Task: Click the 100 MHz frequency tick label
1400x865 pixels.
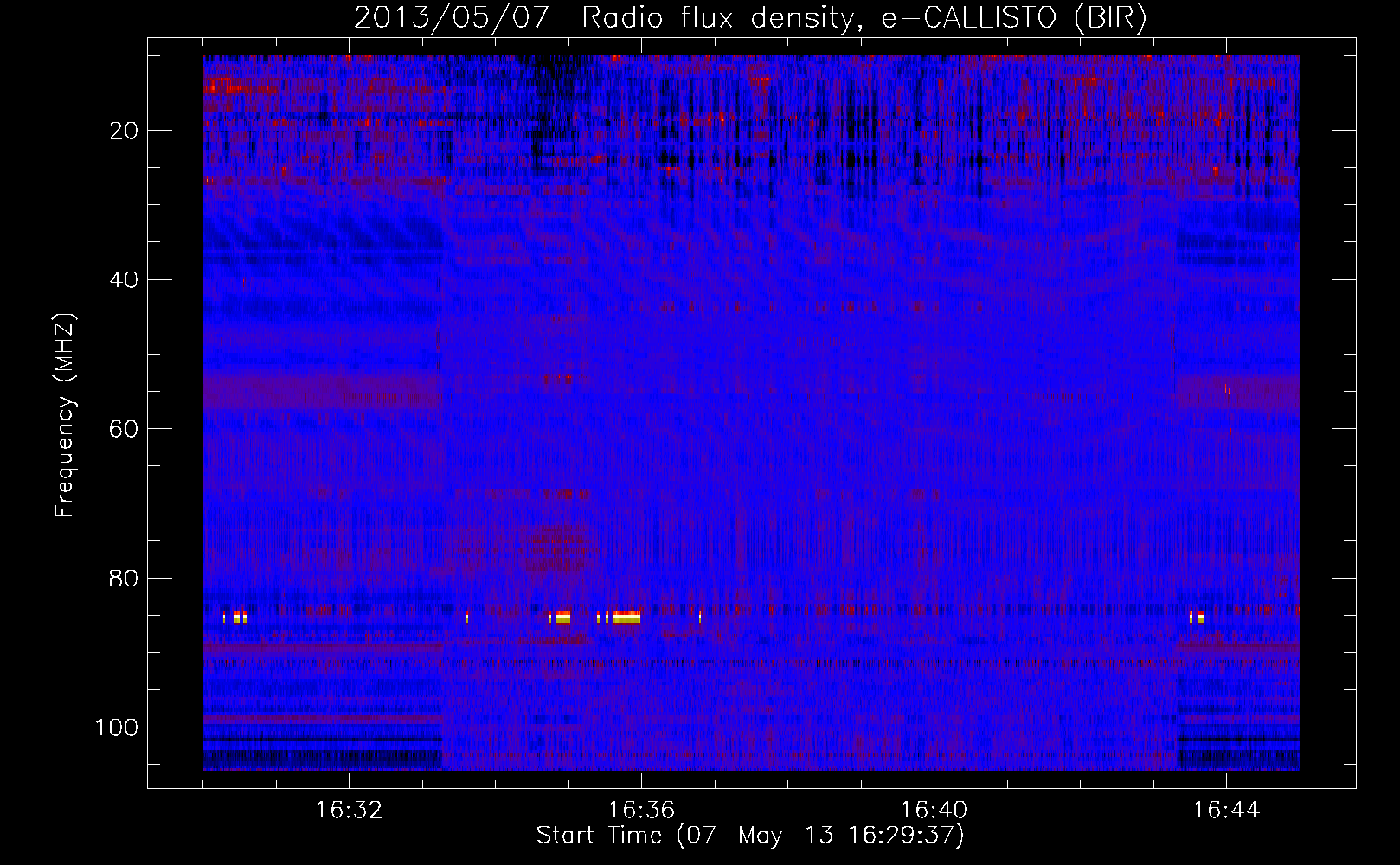Action: [x=117, y=727]
